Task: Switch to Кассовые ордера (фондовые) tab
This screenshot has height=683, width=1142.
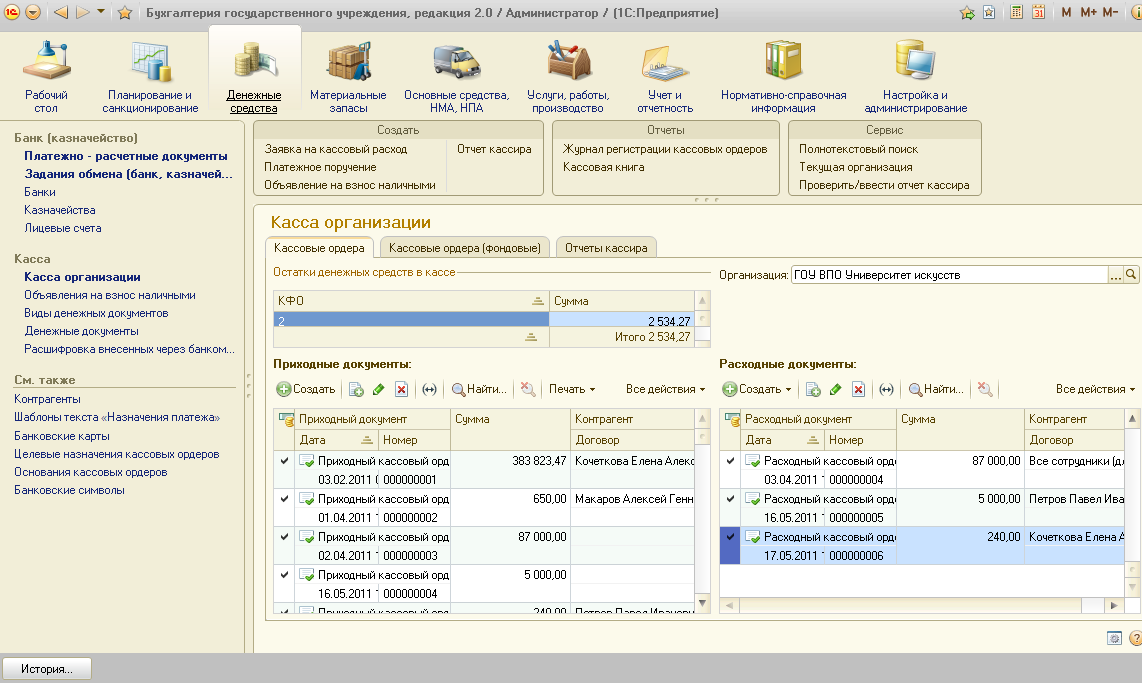Action: 464,248
